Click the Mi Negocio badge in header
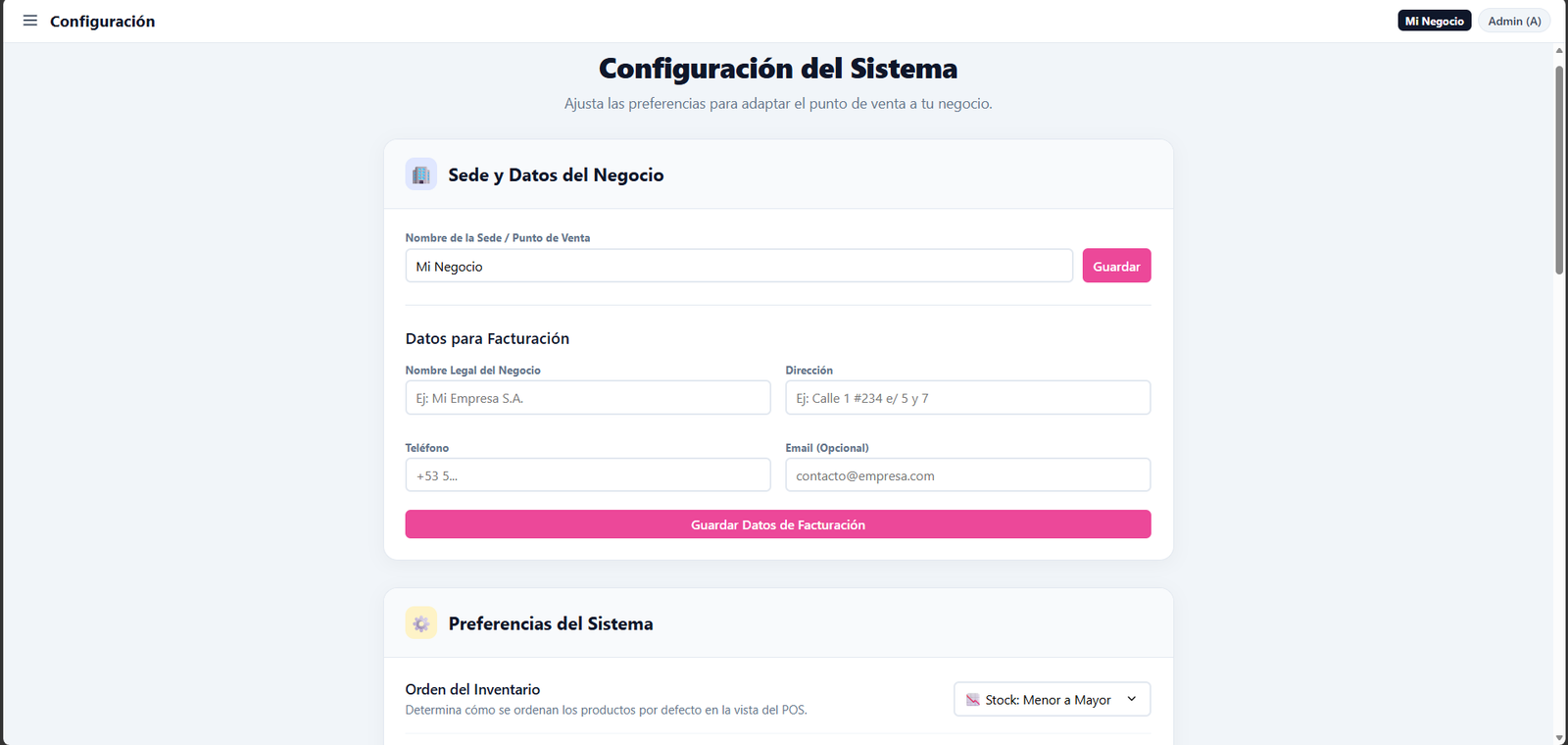 pos(1434,21)
